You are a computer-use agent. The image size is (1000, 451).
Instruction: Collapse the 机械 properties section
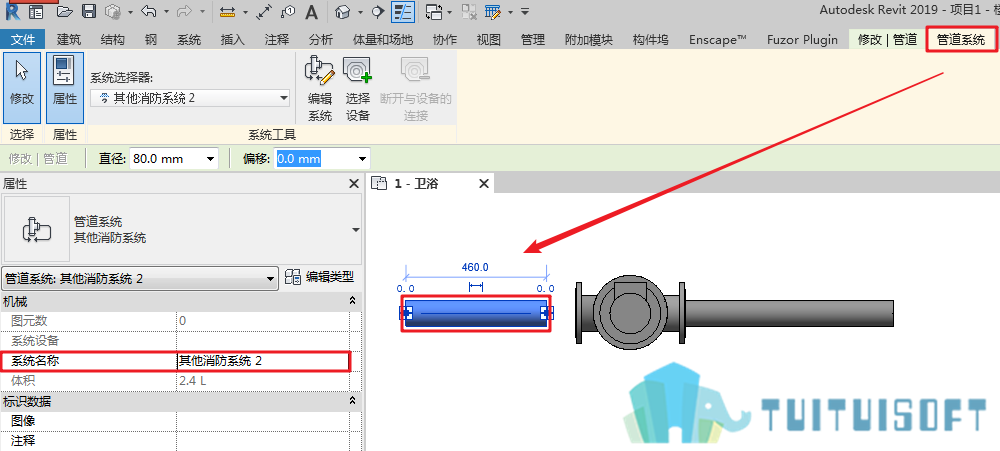[352, 301]
